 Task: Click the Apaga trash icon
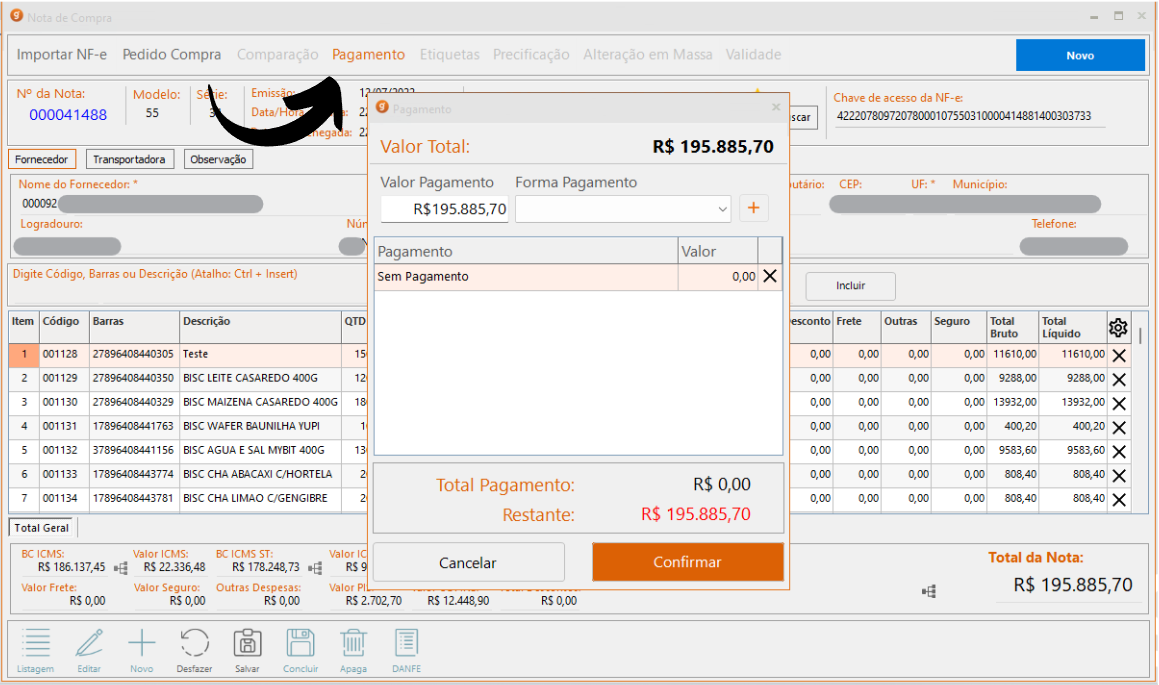click(x=353, y=643)
